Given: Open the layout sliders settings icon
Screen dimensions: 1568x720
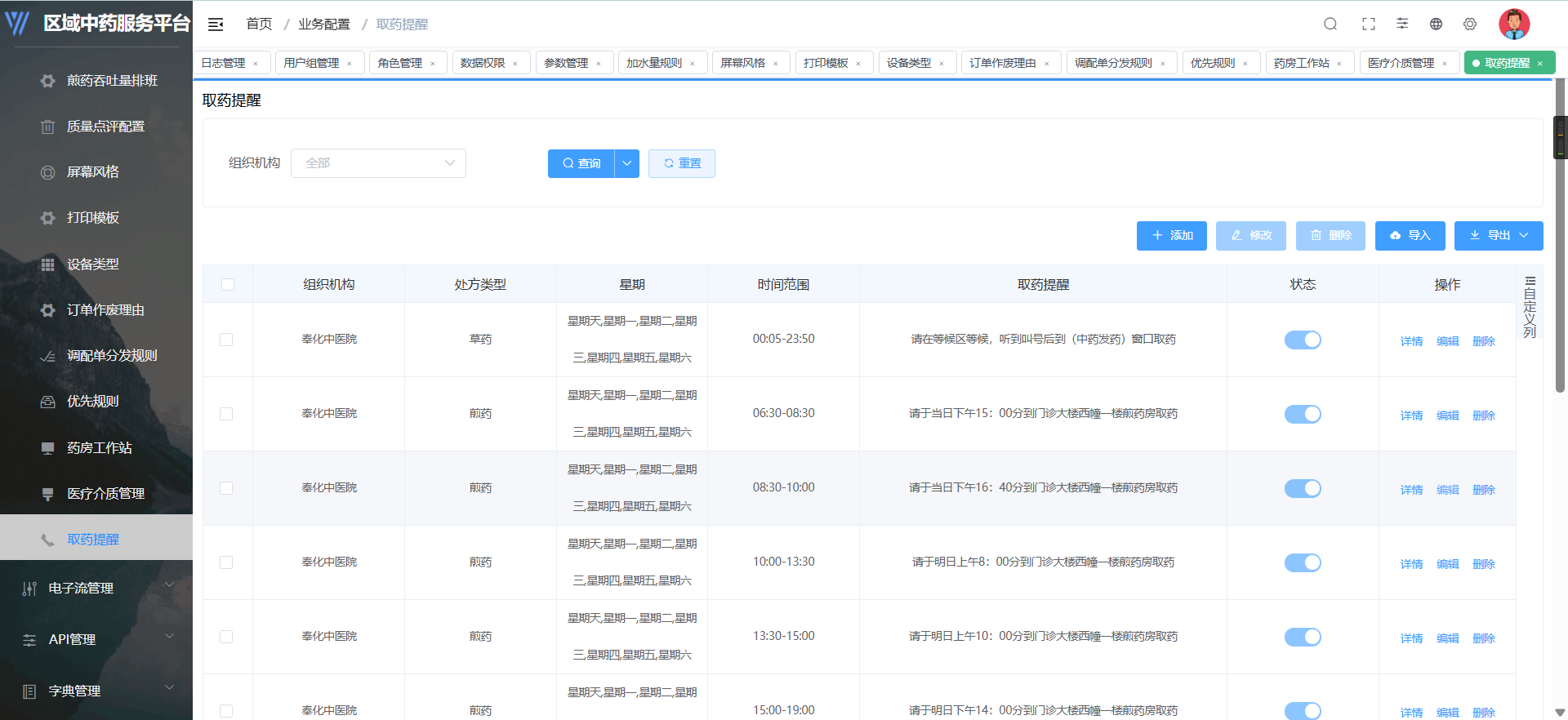Looking at the screenshot, I should tap(1402, 24).
